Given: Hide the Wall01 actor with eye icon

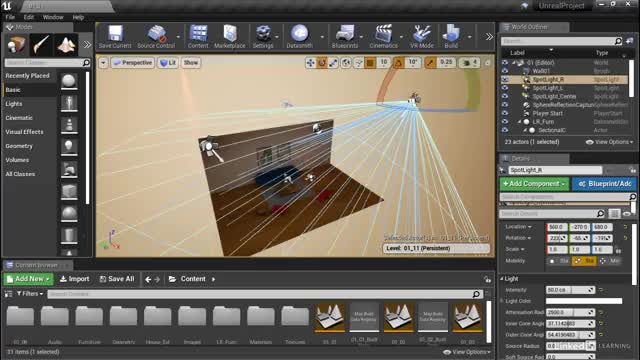Looking at the screenshot, I should pyautogui.click(x=505, y=71).
